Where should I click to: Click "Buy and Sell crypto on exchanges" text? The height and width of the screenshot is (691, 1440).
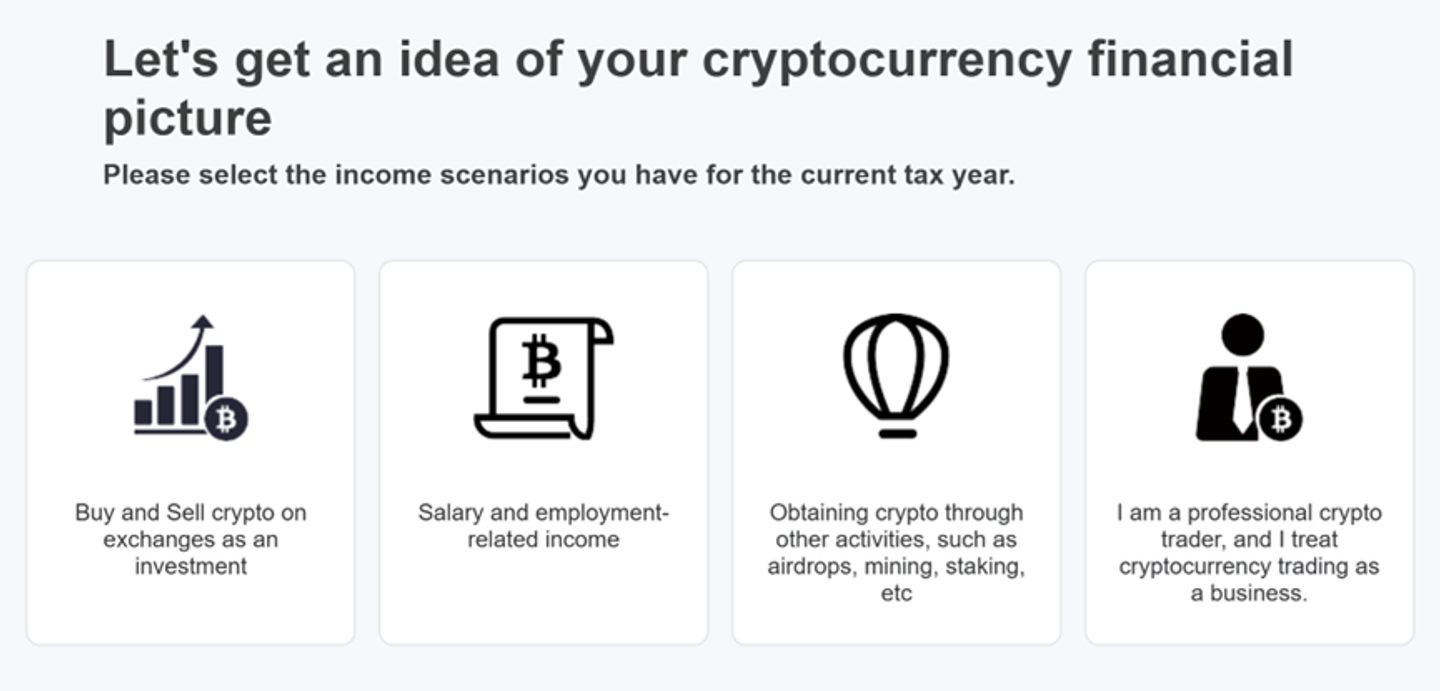pos(191,526)
